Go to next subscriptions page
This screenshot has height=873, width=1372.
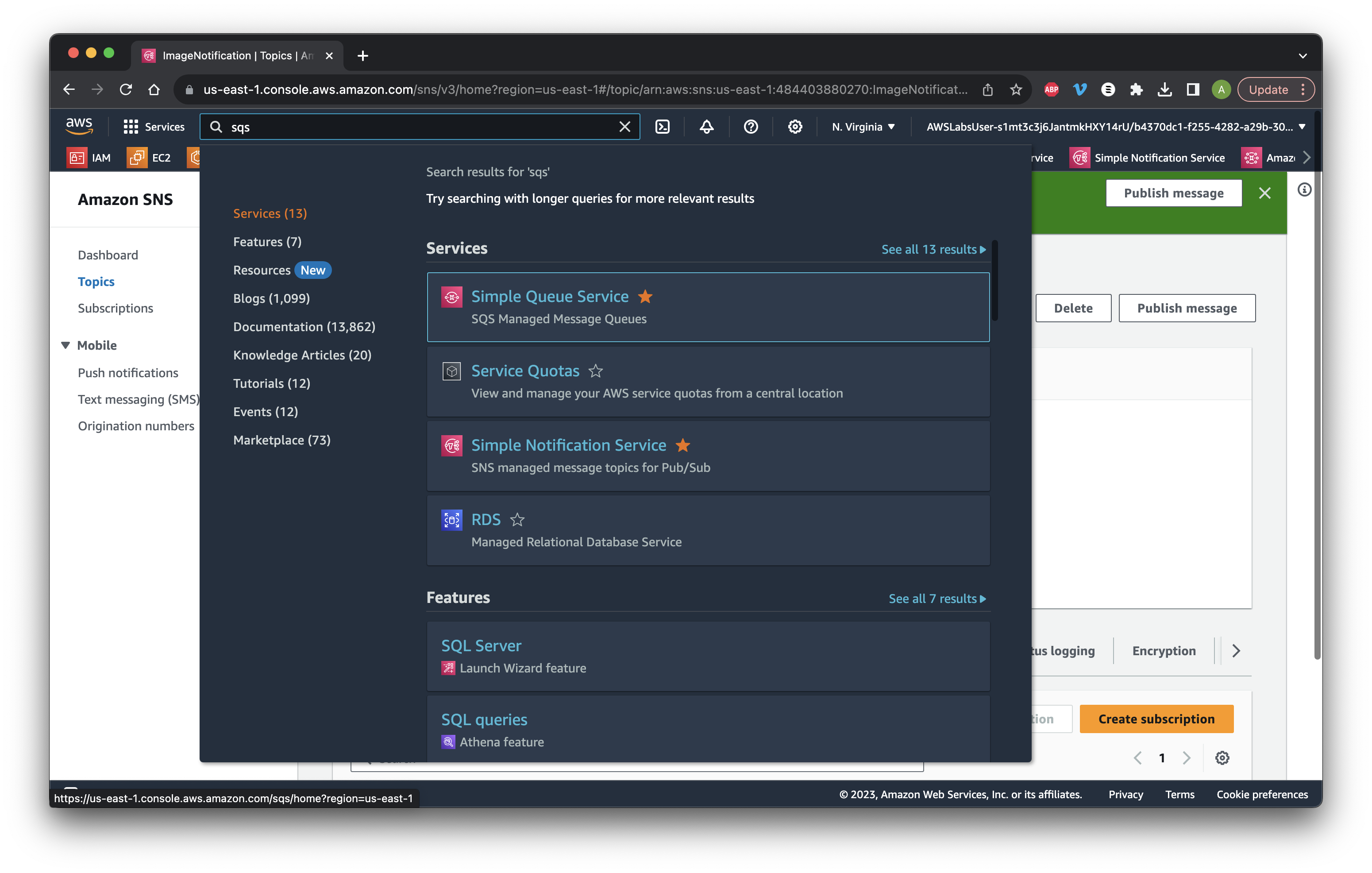click(1187, 758)
